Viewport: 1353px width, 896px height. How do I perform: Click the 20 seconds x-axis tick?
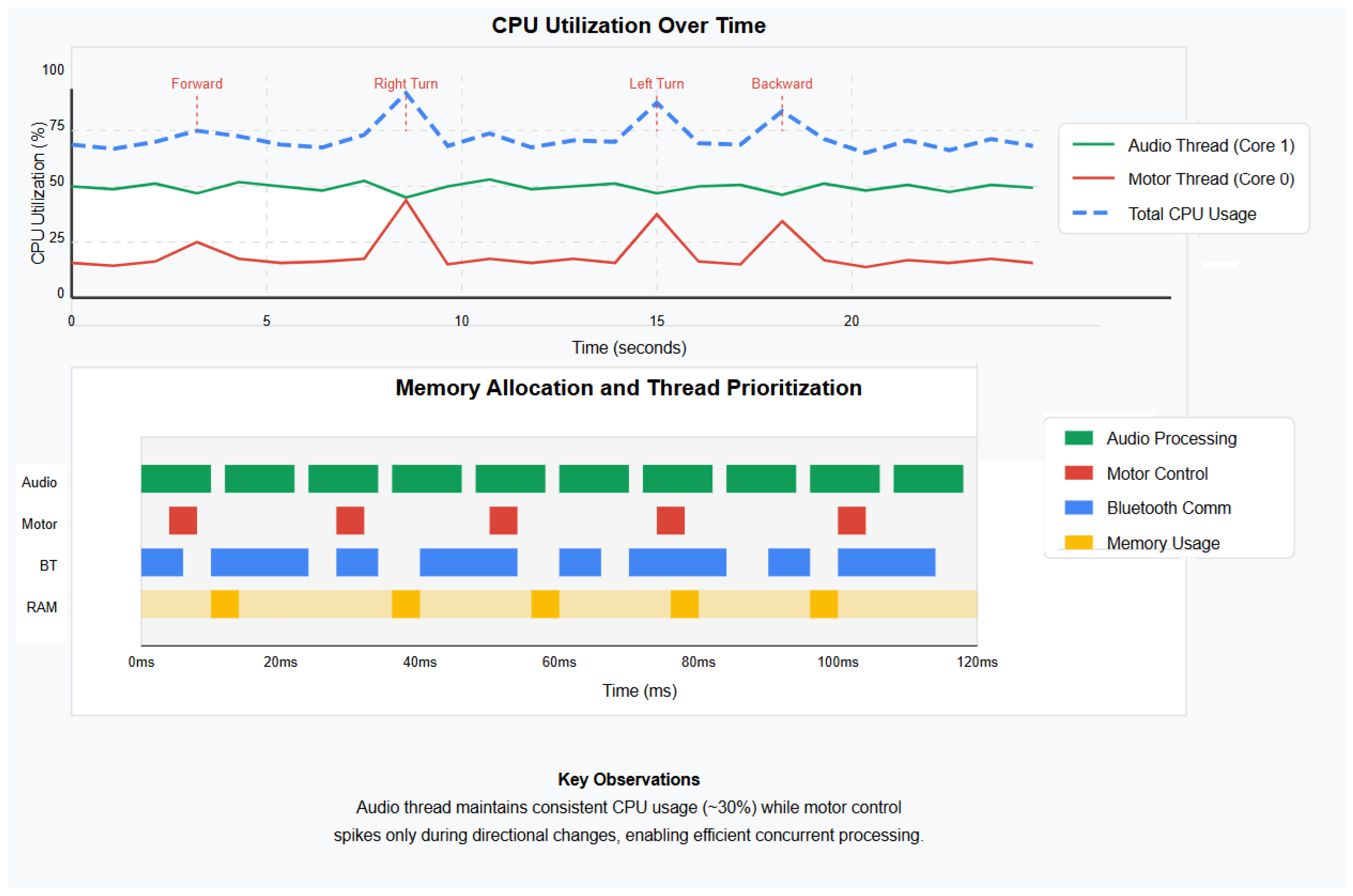click(x=852, y=321)
